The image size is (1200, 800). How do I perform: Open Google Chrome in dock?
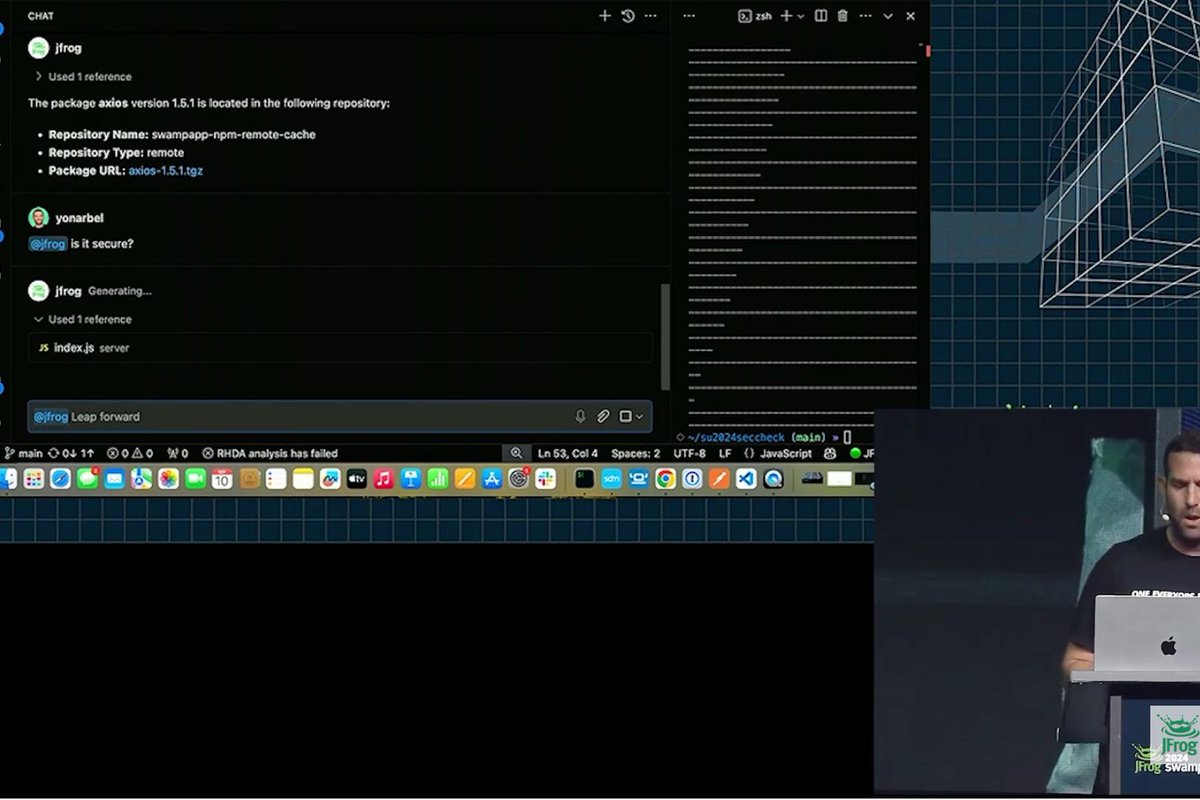[665, 479]
